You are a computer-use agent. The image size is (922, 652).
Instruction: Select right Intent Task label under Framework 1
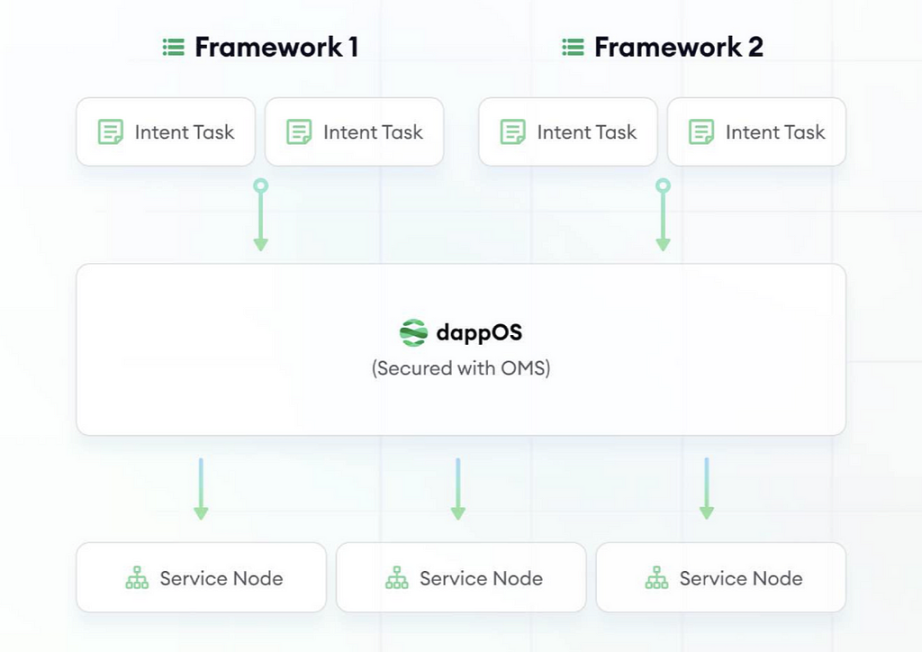373,132
